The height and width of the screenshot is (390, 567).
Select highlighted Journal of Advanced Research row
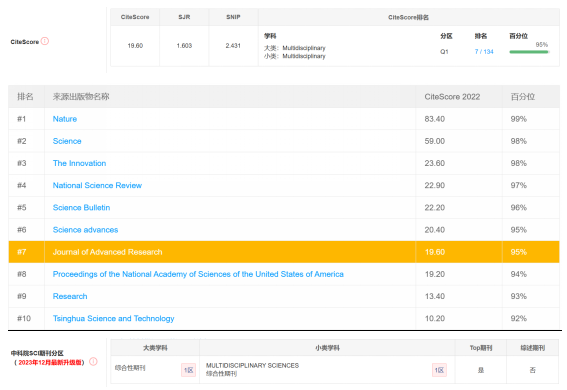pos(284,252)
